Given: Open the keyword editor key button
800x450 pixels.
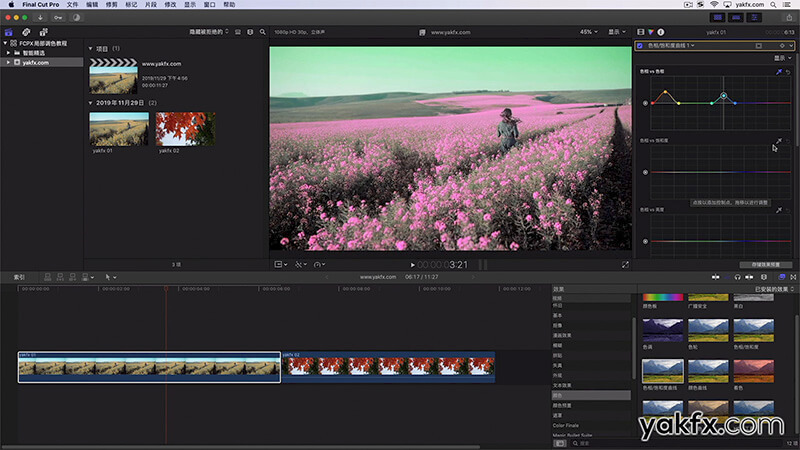Looking at the screenshot, I should pyautogui.click(x=58, y=17).
